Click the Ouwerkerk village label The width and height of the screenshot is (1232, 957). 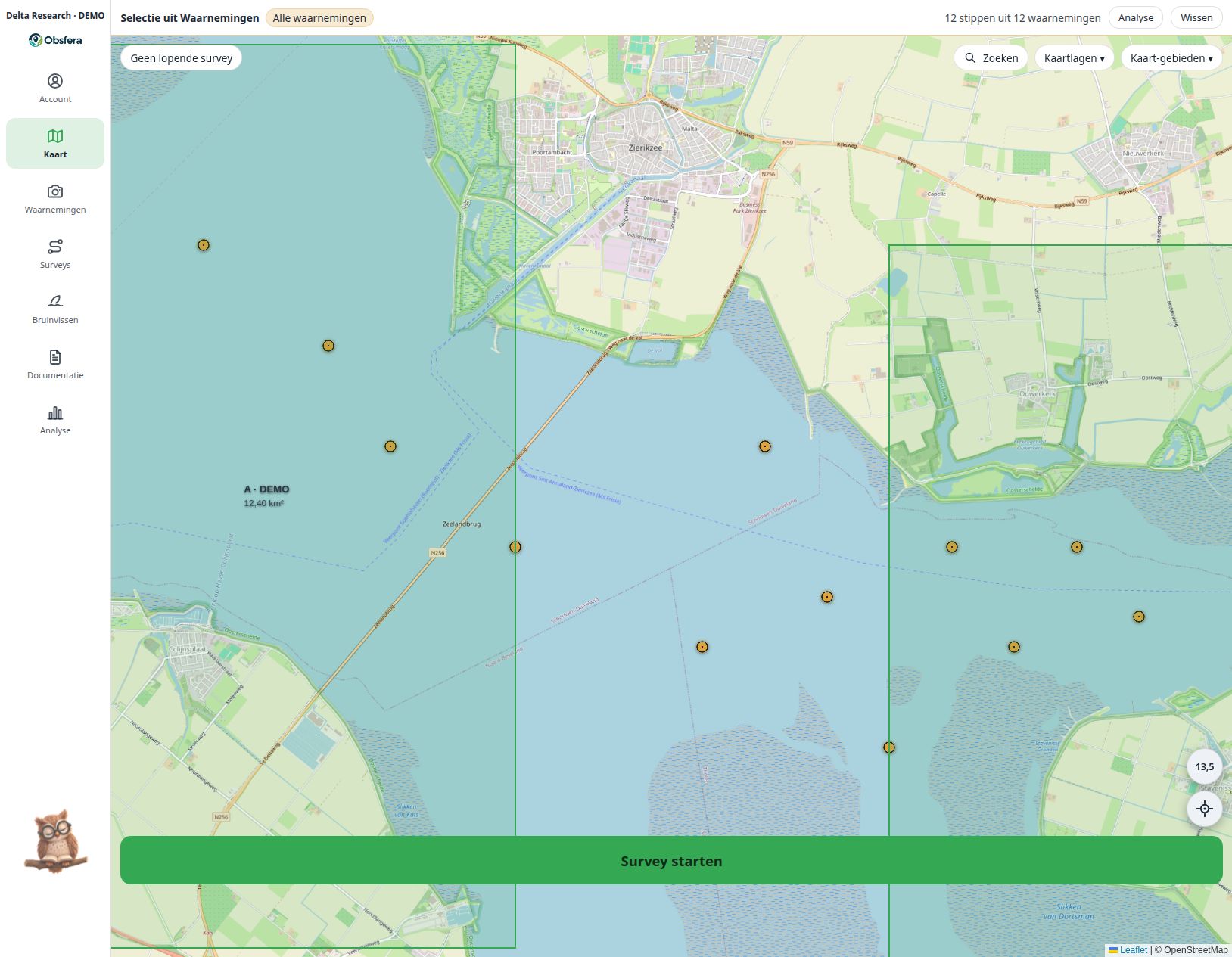pos(1038,394)
